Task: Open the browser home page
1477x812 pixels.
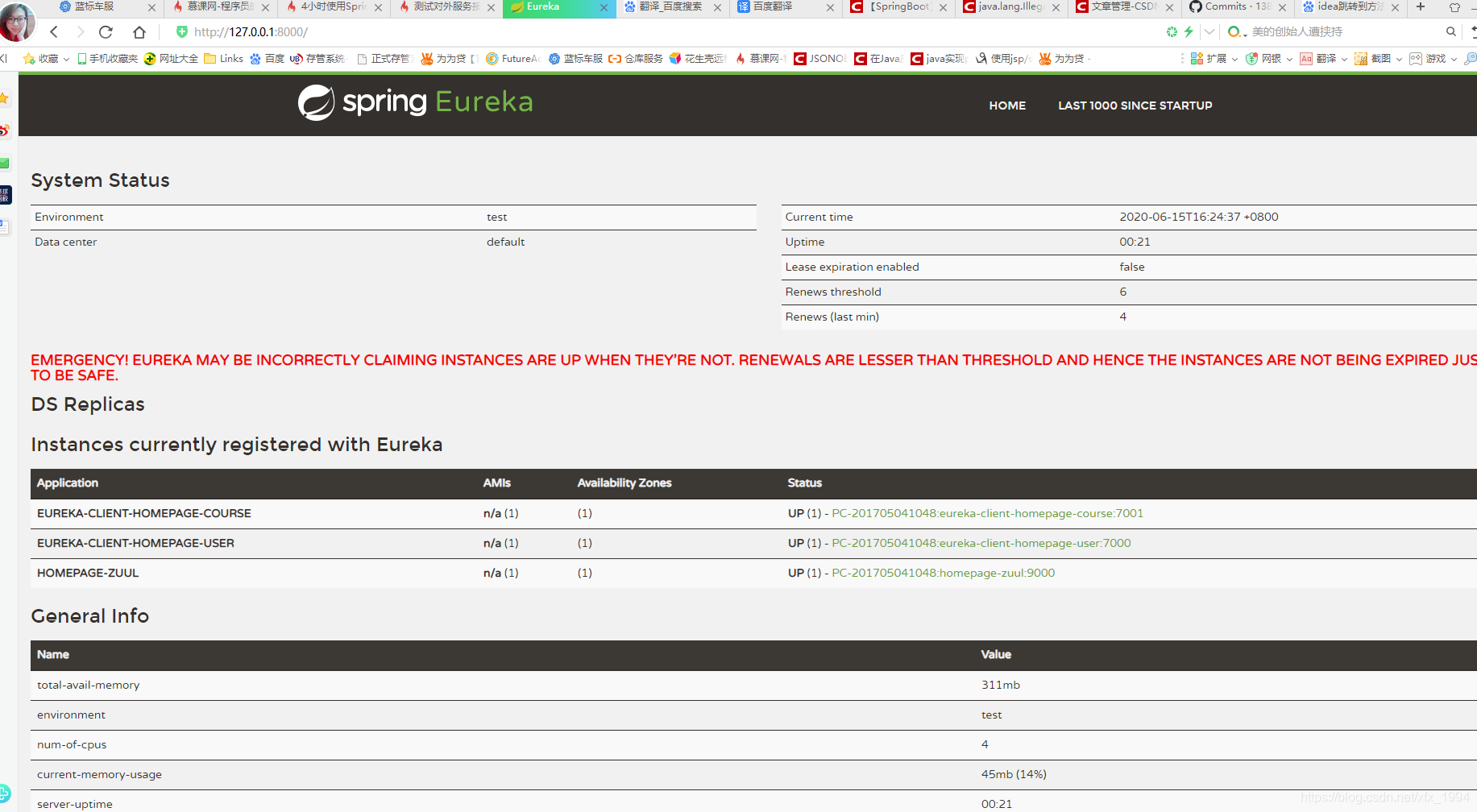Action: (139, 32)
